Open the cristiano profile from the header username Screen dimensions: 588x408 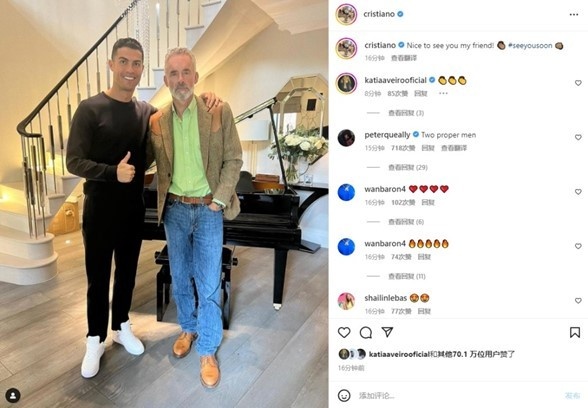click(x=379, y=14)
